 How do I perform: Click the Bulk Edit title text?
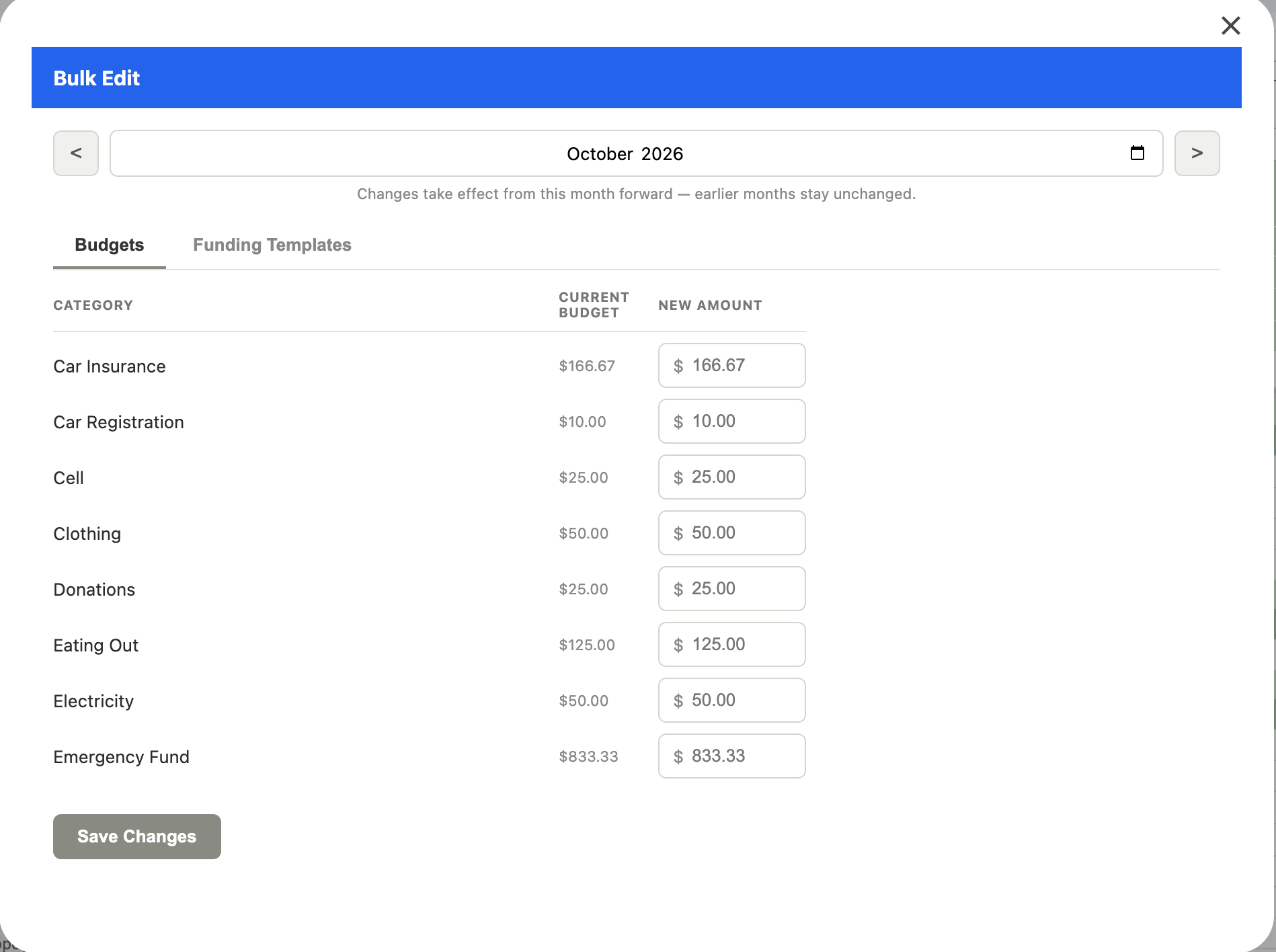97,78
